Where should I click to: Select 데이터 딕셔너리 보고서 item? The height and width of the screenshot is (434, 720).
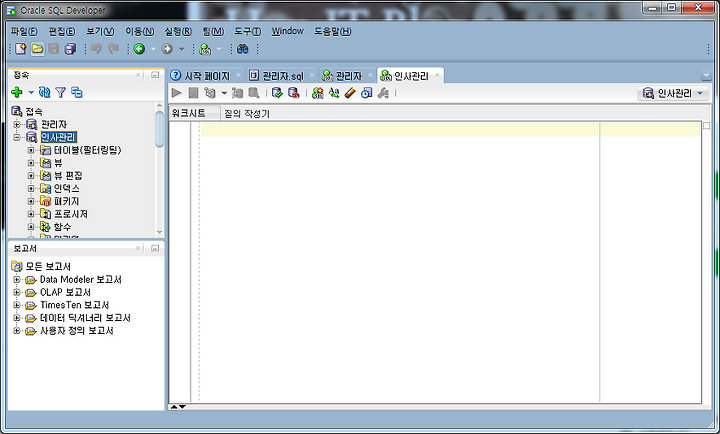pos(85,318)
